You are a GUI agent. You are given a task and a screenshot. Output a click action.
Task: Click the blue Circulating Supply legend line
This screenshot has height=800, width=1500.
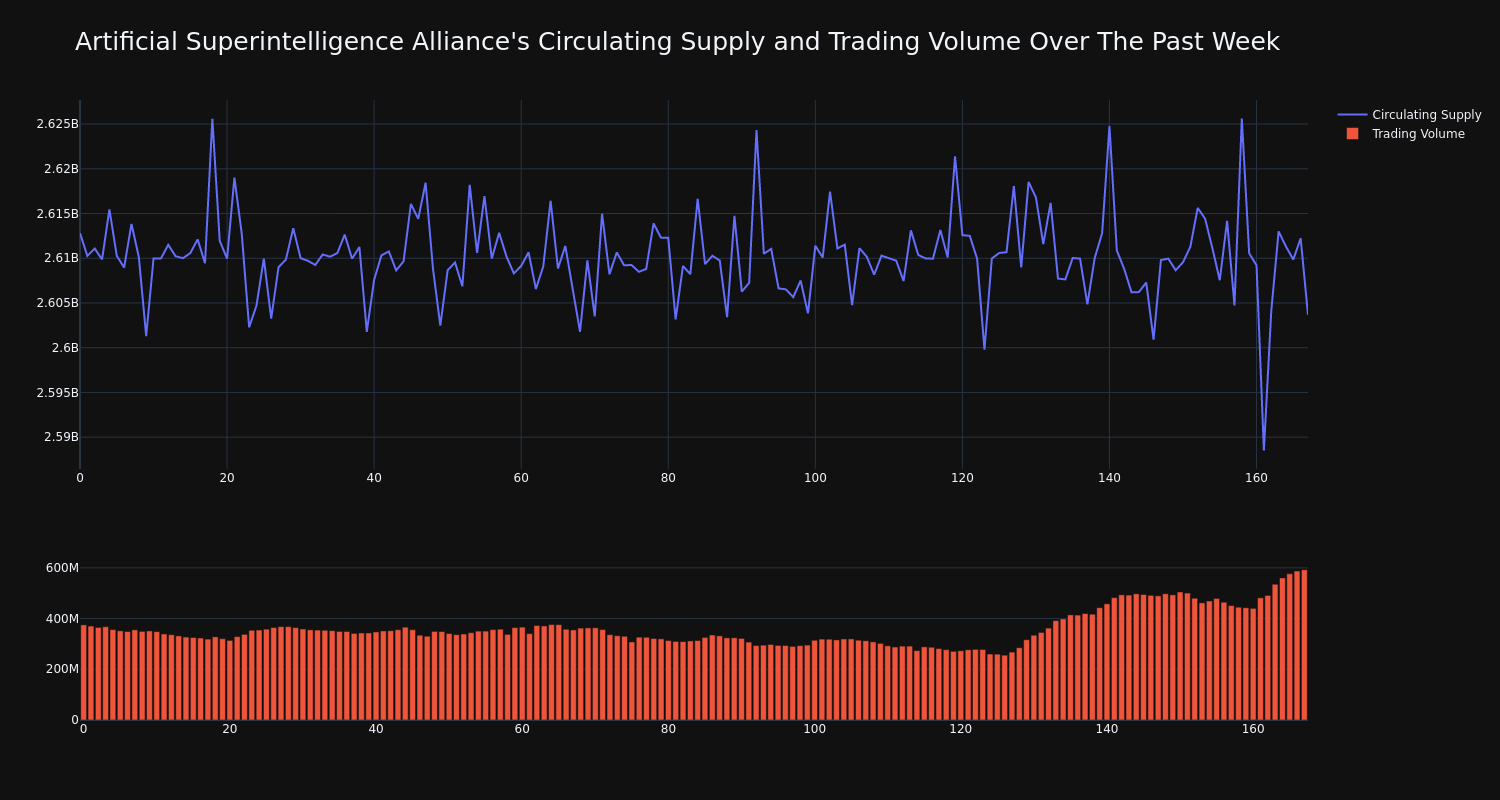click(1352, 115)
